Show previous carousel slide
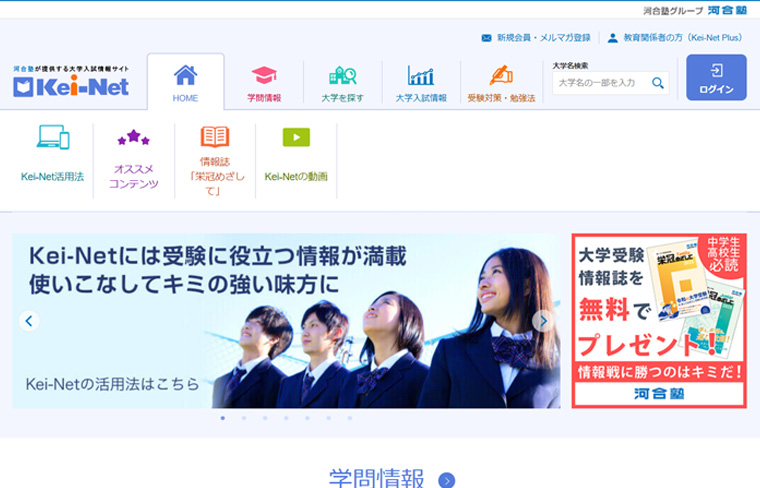This screenshot has width=760, height=488. 29,321
